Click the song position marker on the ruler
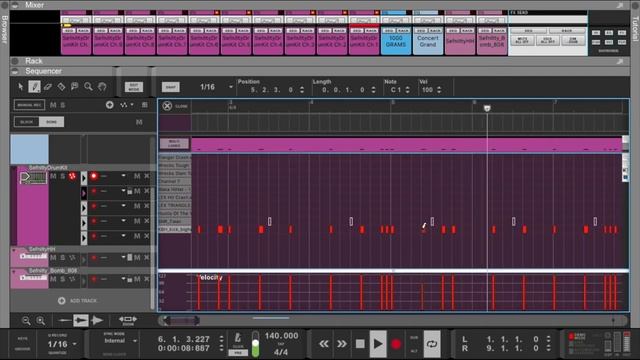 [x=487, y=108]
